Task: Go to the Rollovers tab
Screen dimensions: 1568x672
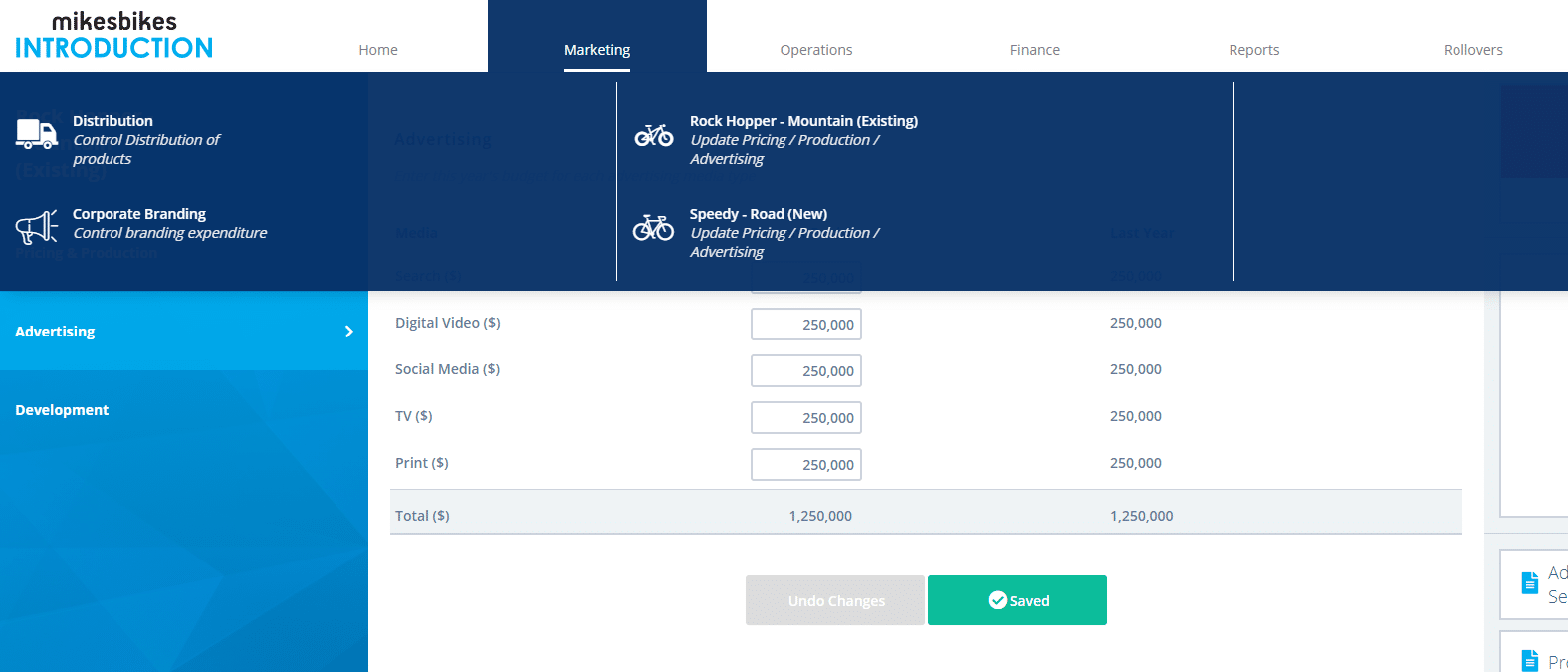Action: 1473,50
